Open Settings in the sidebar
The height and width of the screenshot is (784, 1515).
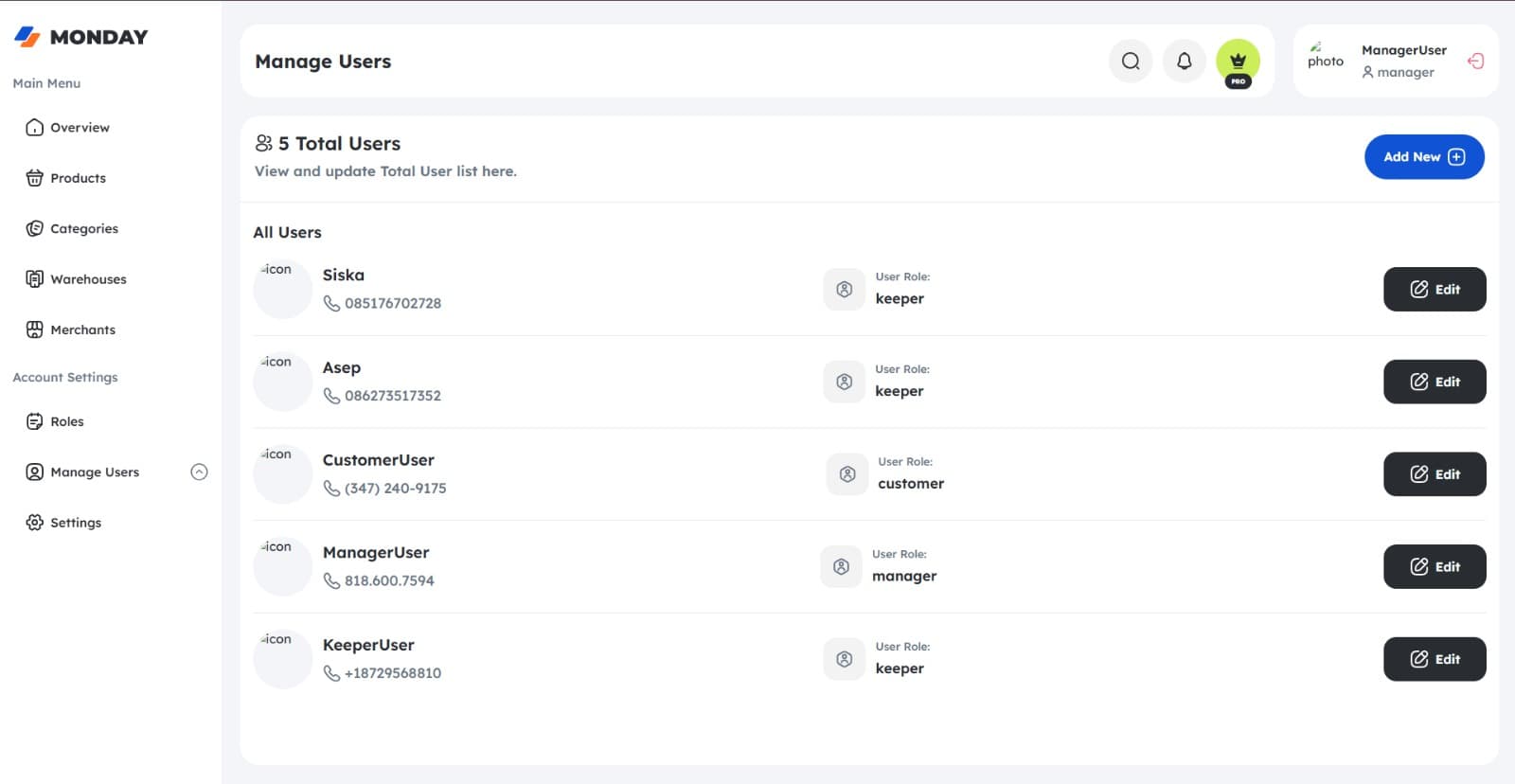pyautogui.click(x=63, y=523)
